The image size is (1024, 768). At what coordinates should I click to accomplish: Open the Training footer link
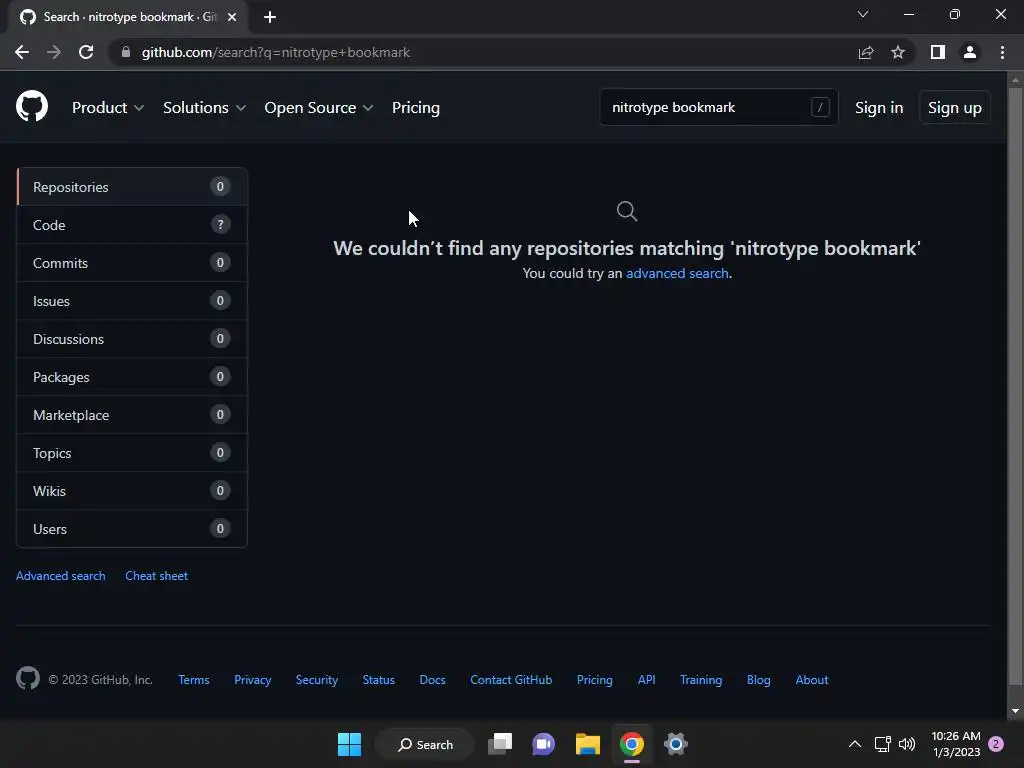[701, 679]
